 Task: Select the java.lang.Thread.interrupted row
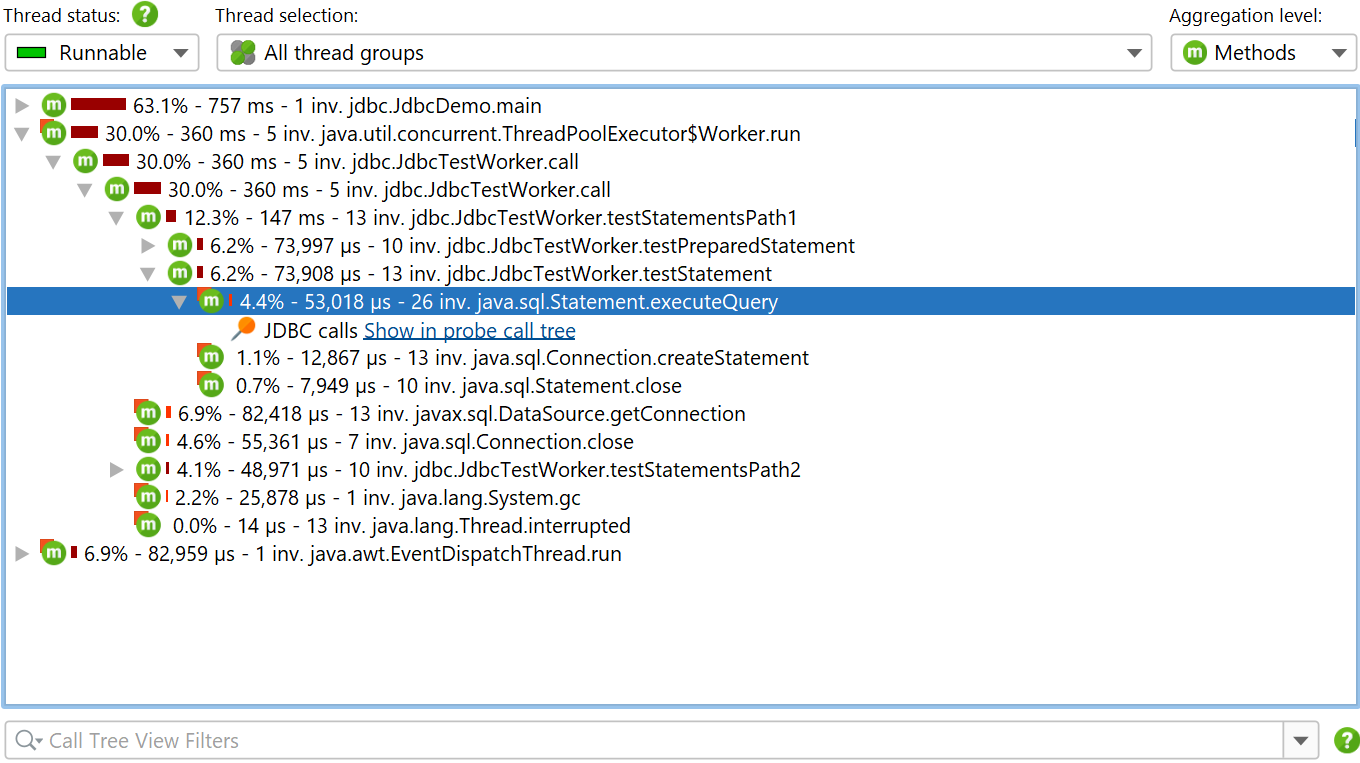(402, 526)
